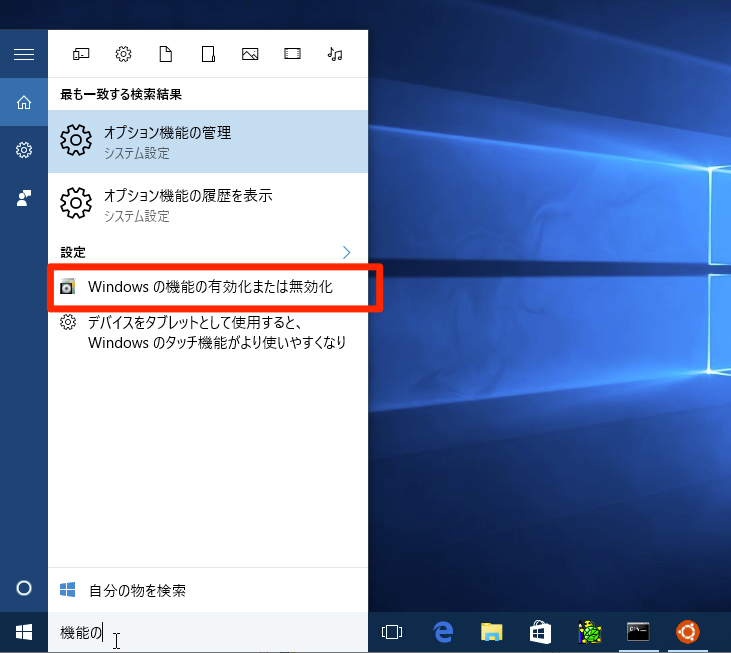Open Windows Store from taskbar
This screenshot has height=653, width=731.
540,632
